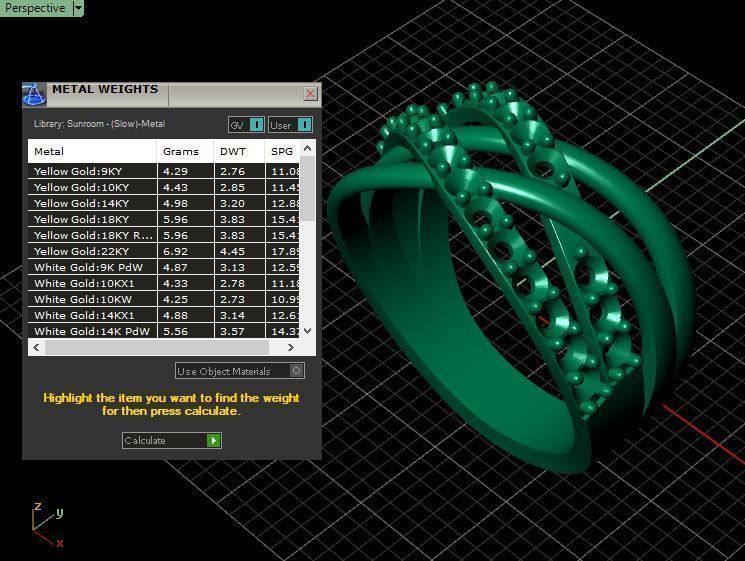Select the White Gold:10KW row

pyautogui.click(x=164, y=299)
